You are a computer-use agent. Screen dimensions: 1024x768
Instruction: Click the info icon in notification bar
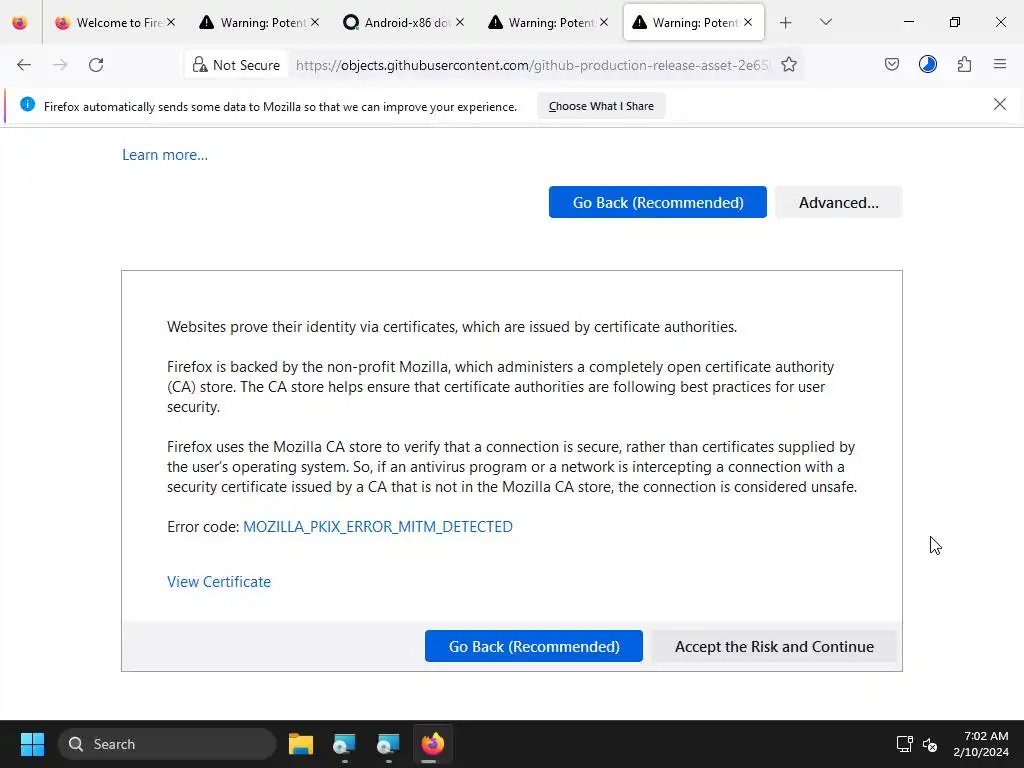(27, 104)
